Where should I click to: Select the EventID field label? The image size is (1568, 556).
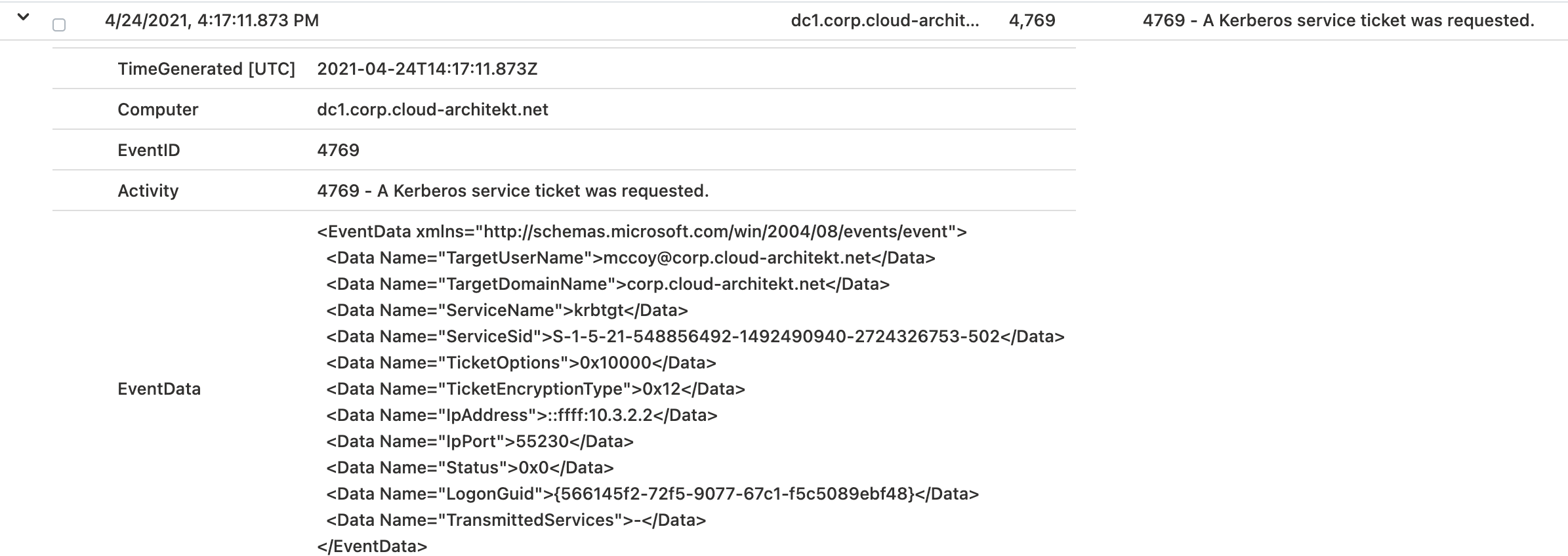pos(149,150)
